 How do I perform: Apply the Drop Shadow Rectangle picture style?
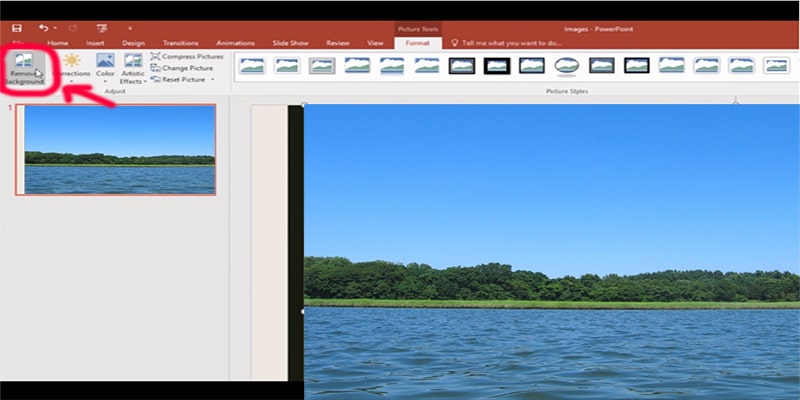357,65
